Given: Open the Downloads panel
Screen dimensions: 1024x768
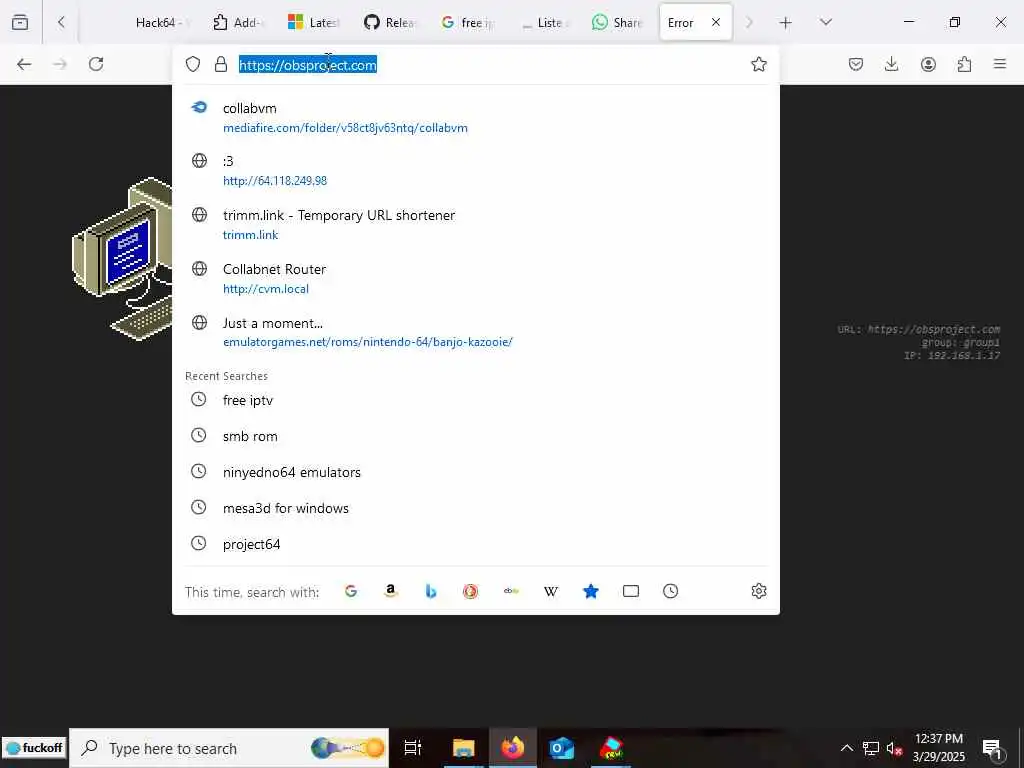Looking at the screenshot, I should point(891,64).
